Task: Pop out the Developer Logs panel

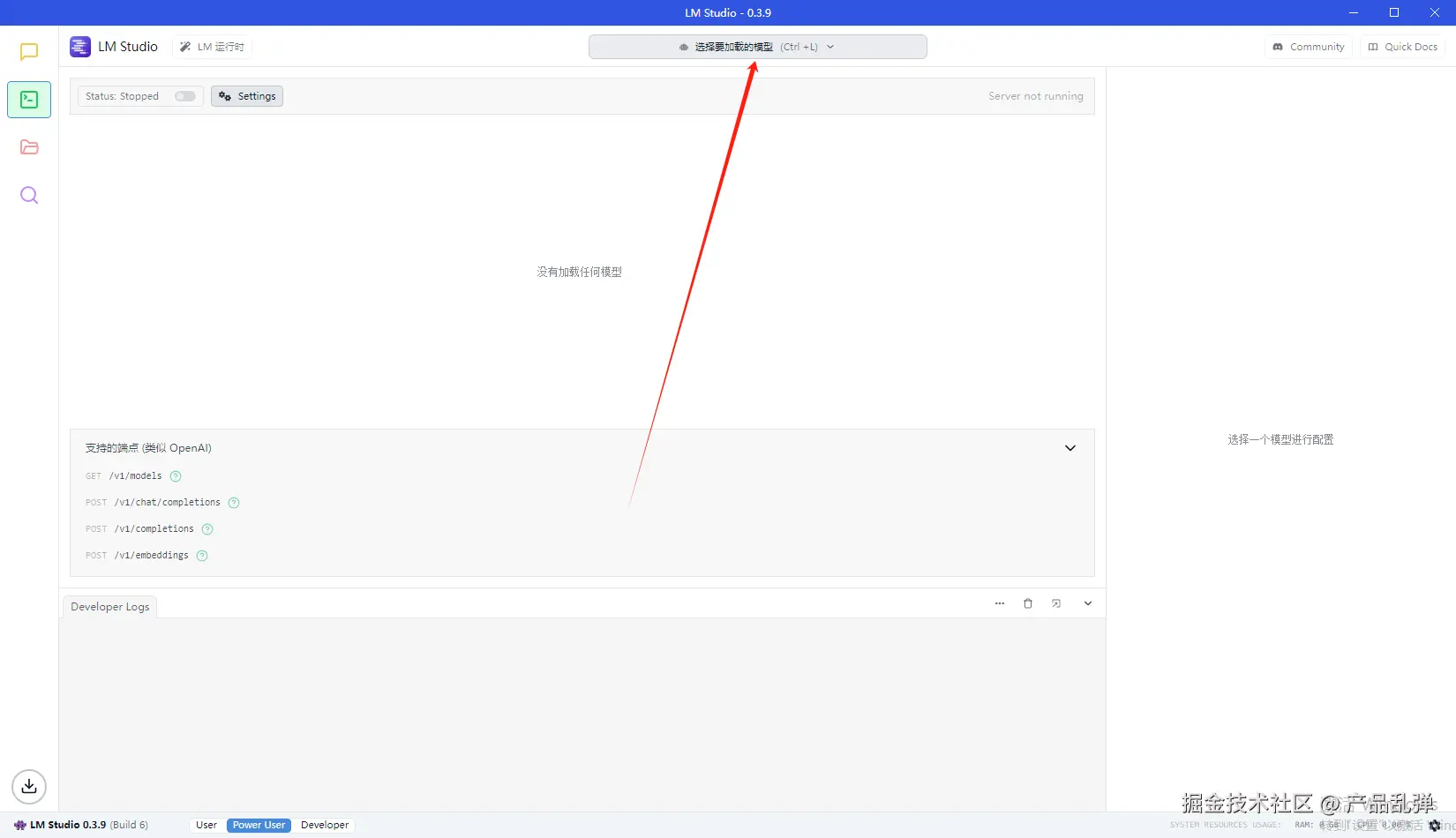Action: 1056,603
